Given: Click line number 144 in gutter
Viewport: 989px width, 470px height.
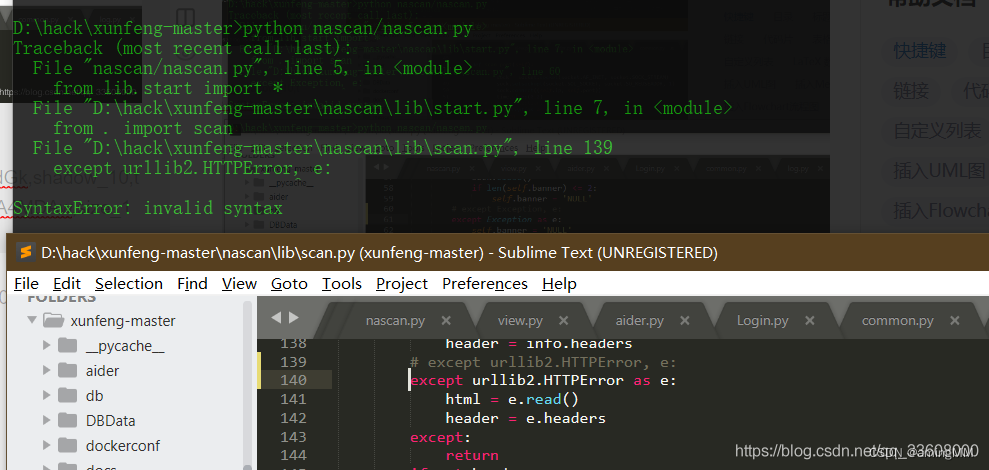Looking at the screenshot, I should (294, 455).
